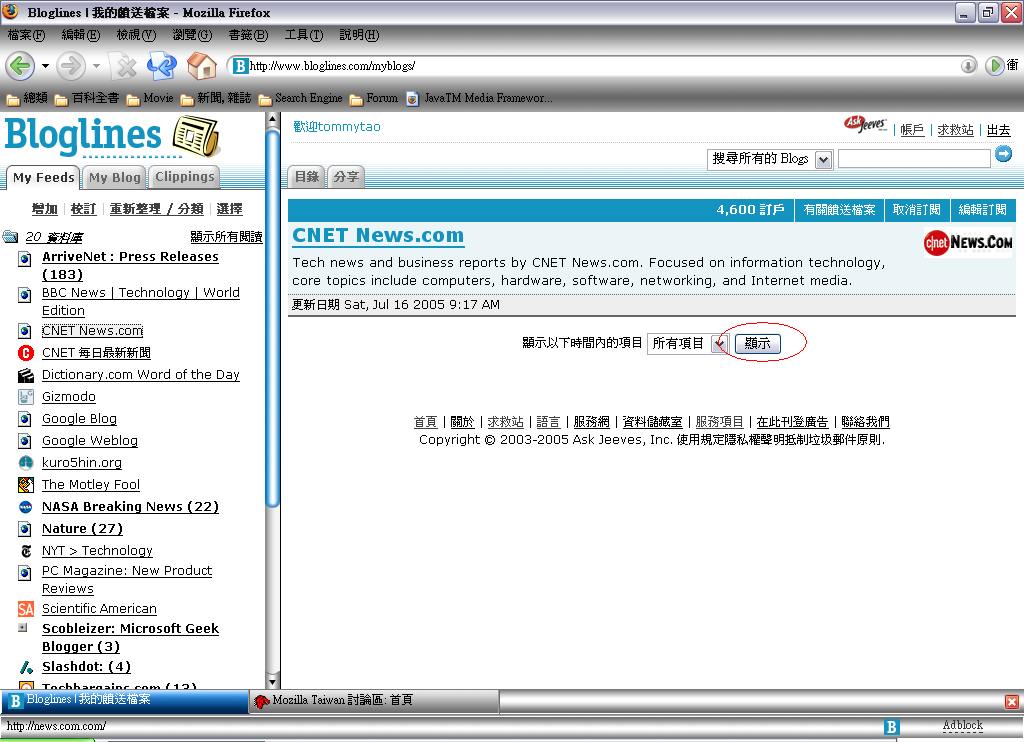Click the 4,600 訂戶 subscribers link
This screenshot has height=742, width=1024.
click(750, 210)
